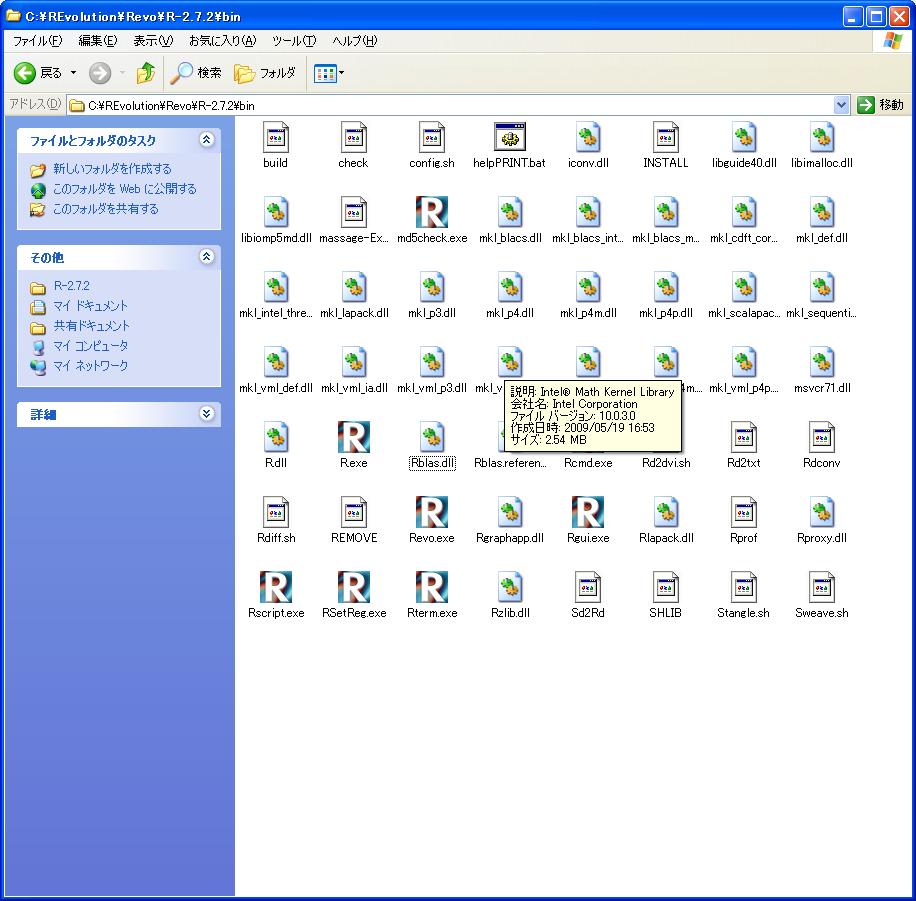Select the Rgui.exe file icon

click(x=587, y=512)
